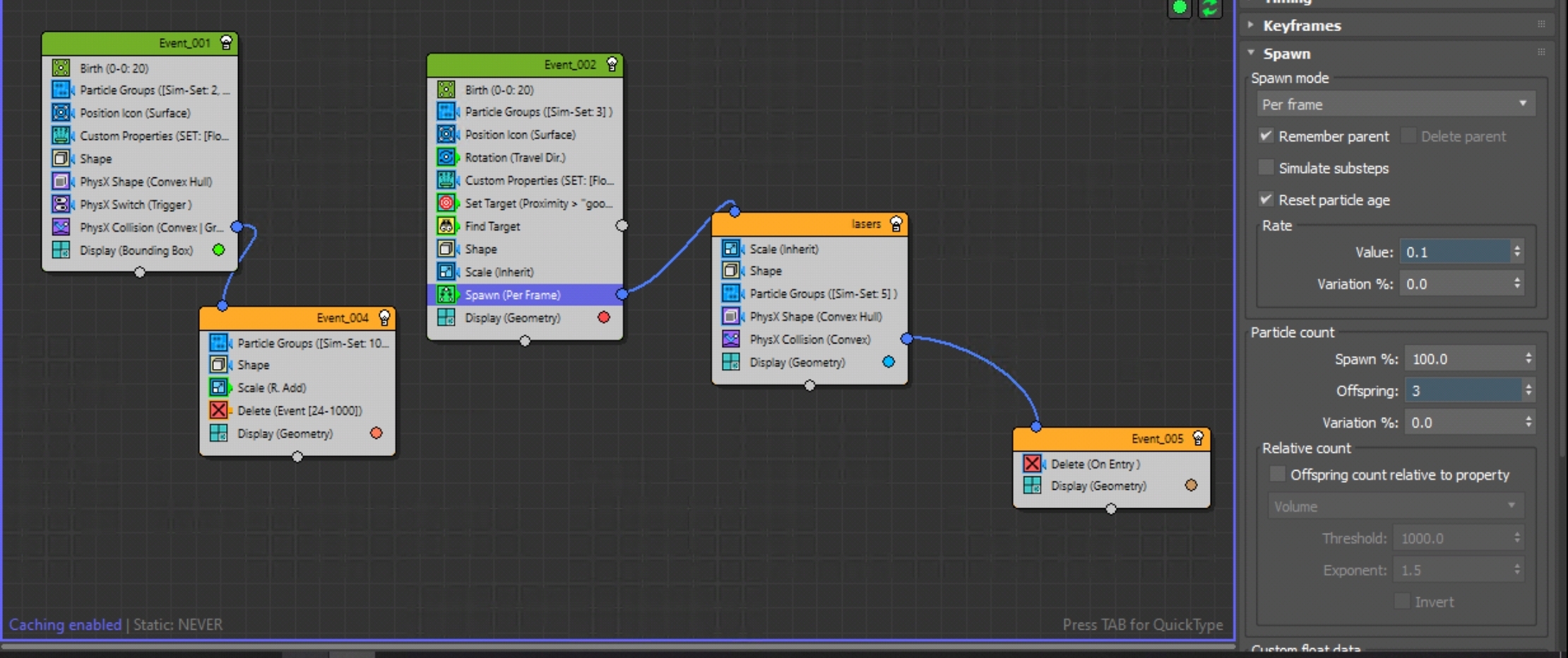The image size is (1568, 658).
Task: Select Delete (On Entry) operator icon
Action: coord(1033,464)
